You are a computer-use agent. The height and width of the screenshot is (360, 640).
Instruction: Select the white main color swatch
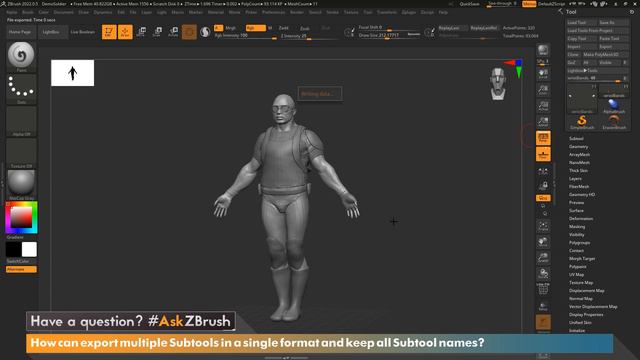coord(29,249)
